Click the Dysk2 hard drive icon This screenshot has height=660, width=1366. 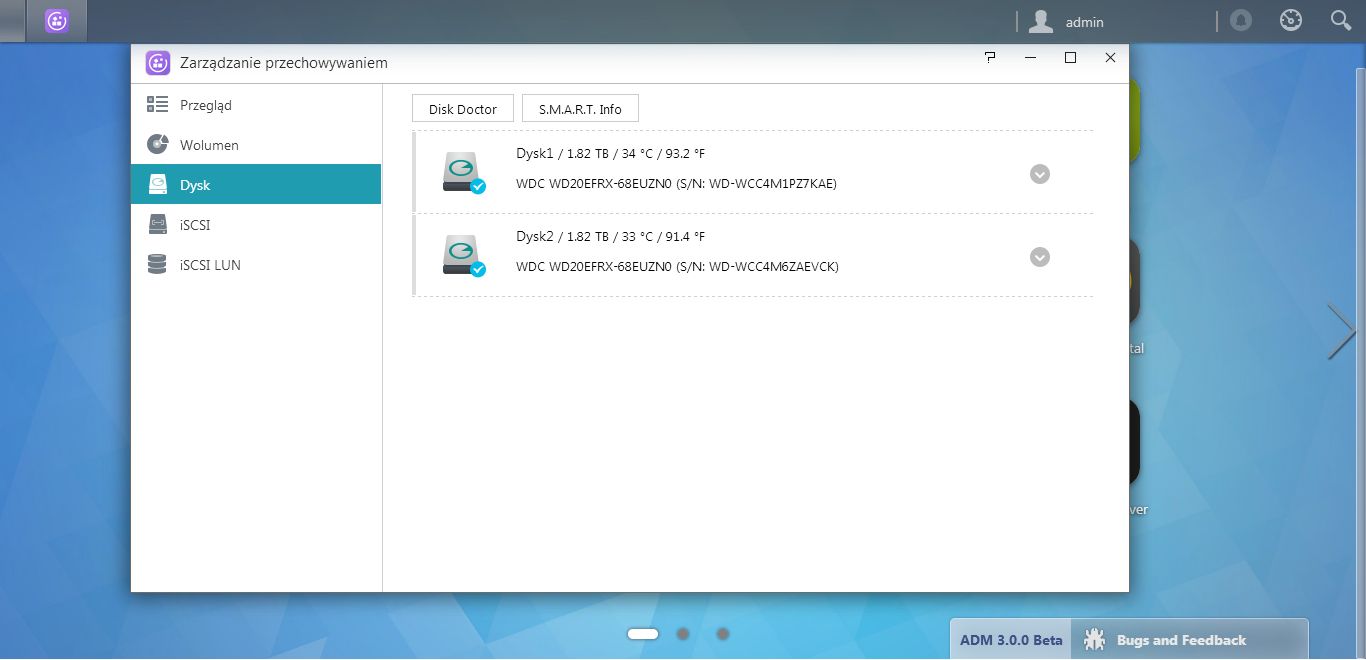(x=463, y=255)
